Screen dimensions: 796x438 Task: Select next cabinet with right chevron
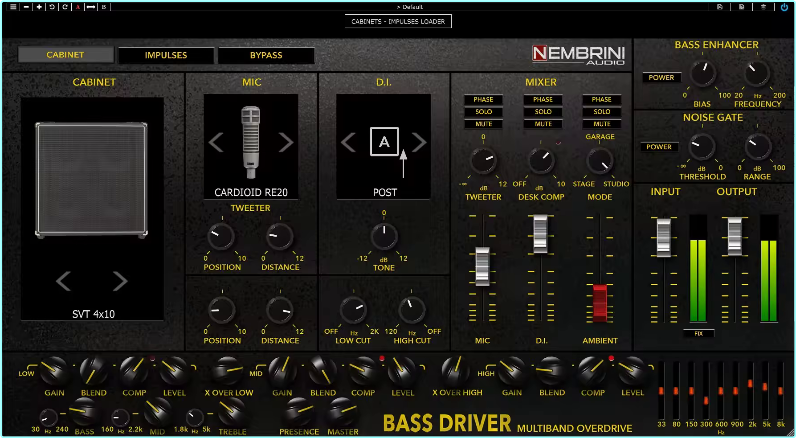[120, 281]
